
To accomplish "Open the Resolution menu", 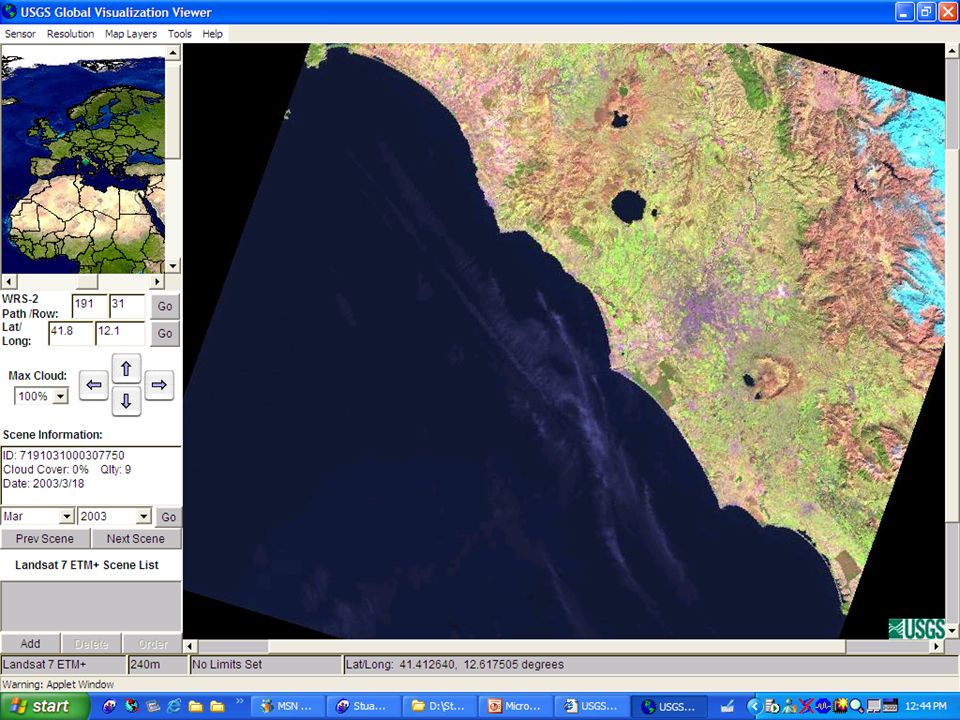I will point(70,34).
